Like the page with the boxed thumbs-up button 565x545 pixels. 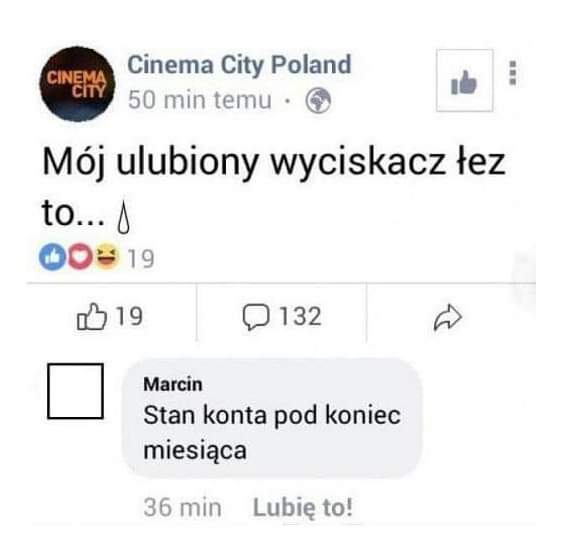[x=464, y=80]
